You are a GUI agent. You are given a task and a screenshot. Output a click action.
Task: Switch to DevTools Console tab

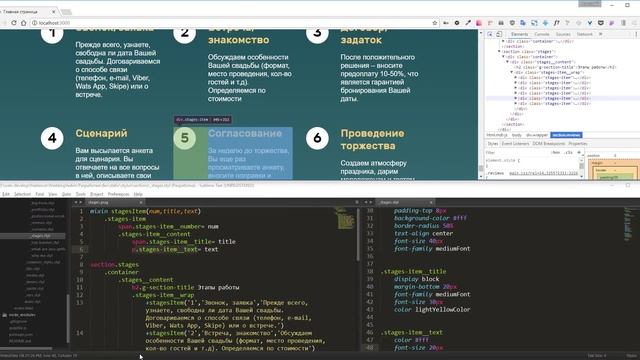[542, 34]
